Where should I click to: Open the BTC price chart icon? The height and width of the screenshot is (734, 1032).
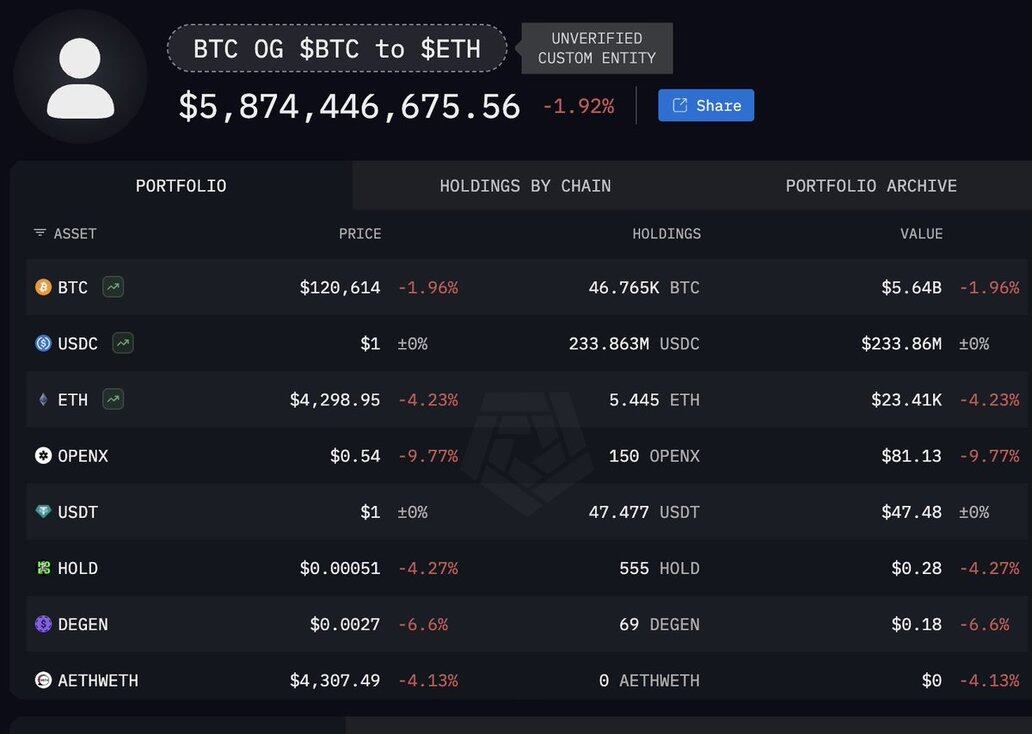[x=113, y=288]
